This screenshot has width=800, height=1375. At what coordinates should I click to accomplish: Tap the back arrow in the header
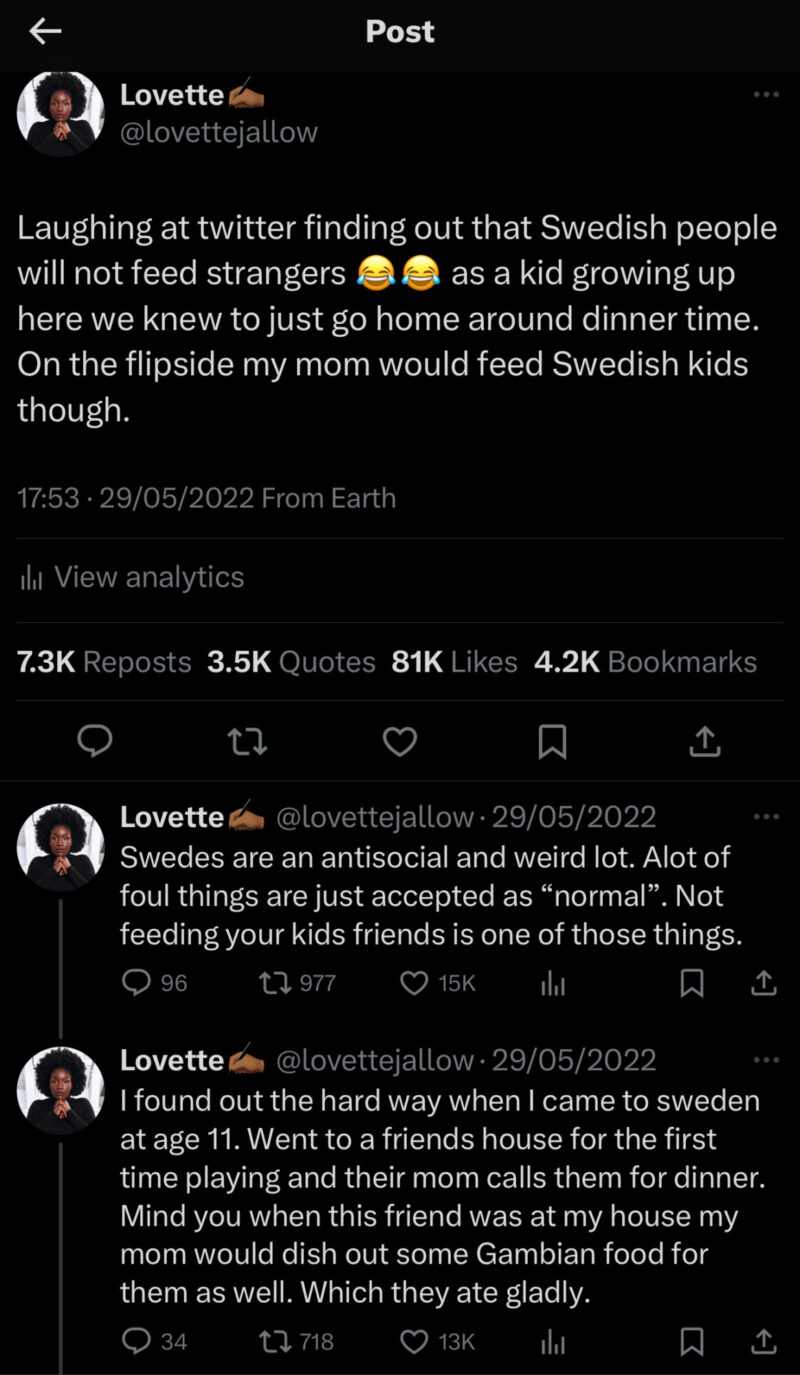45,32
